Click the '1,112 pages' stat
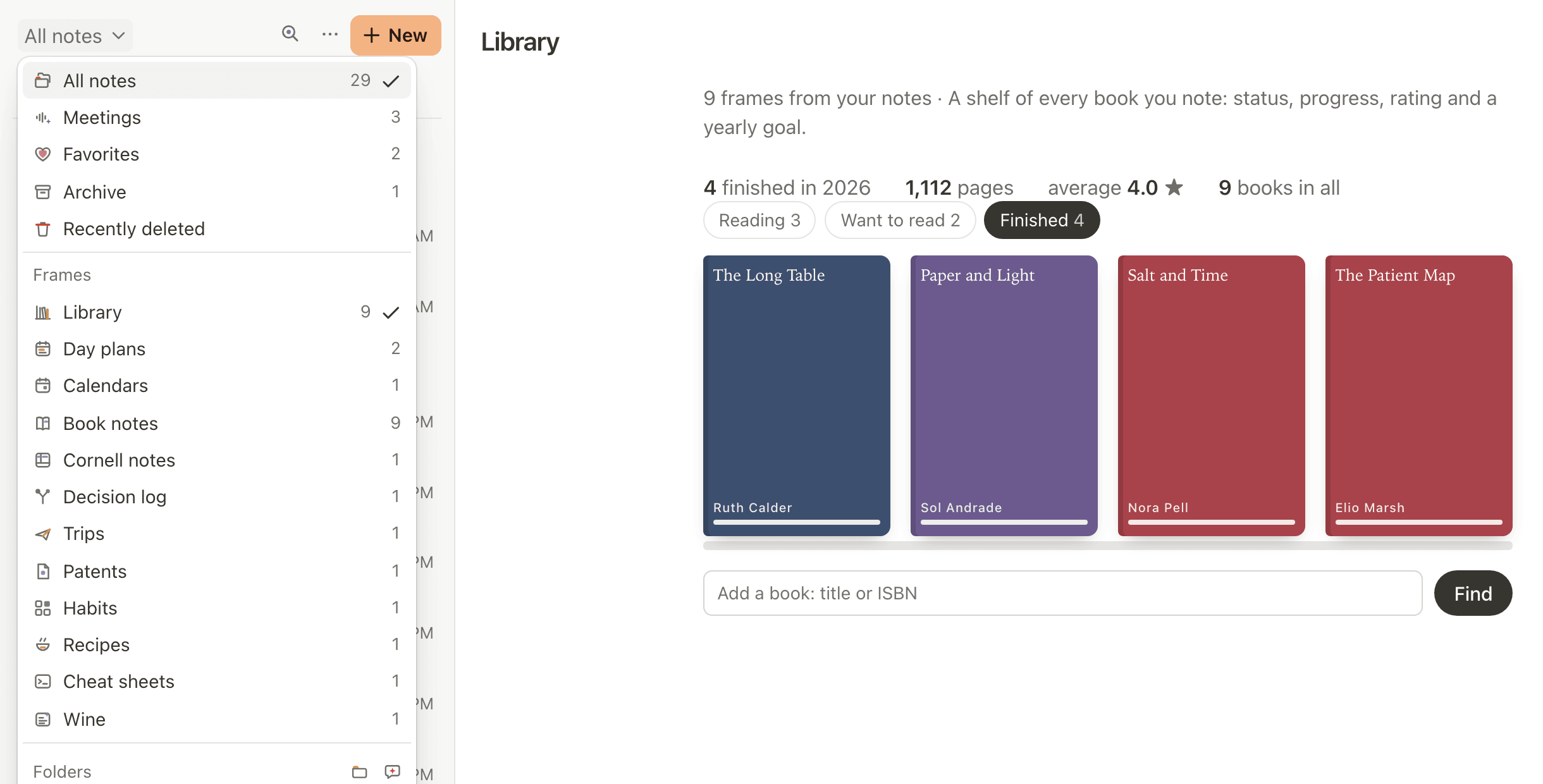 pyautogui.click(x=959, y=188)
